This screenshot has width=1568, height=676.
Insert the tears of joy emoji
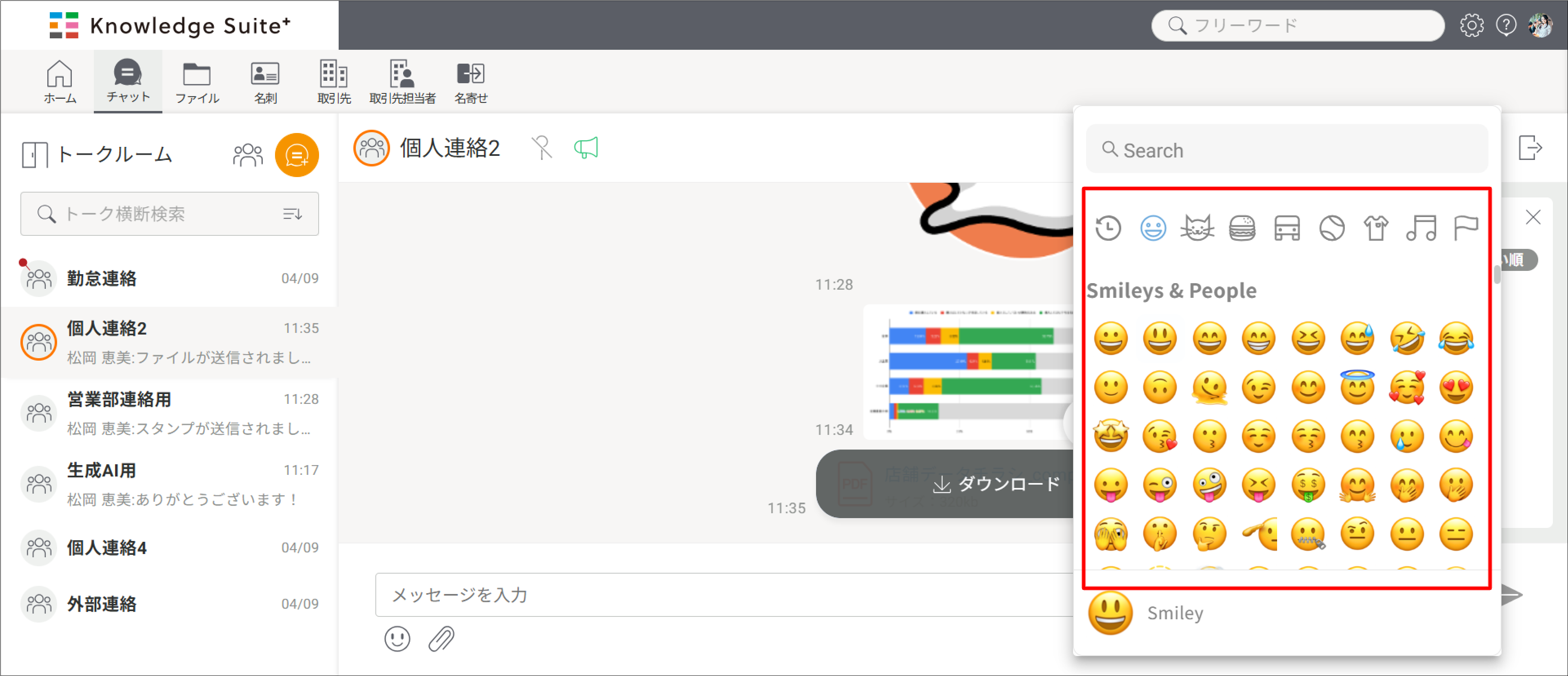point(1456,338)
